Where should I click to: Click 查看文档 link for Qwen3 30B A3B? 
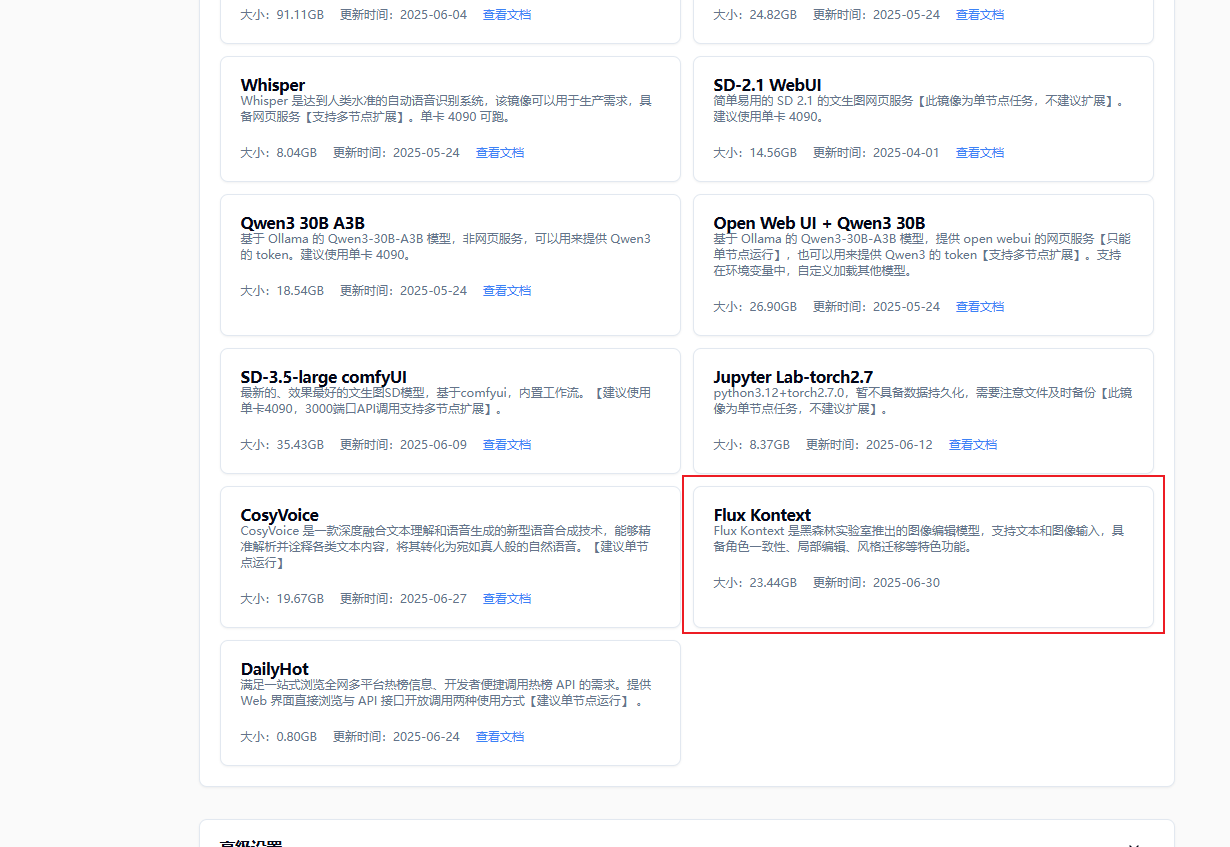pyautogui.click(x=506, y=291)
